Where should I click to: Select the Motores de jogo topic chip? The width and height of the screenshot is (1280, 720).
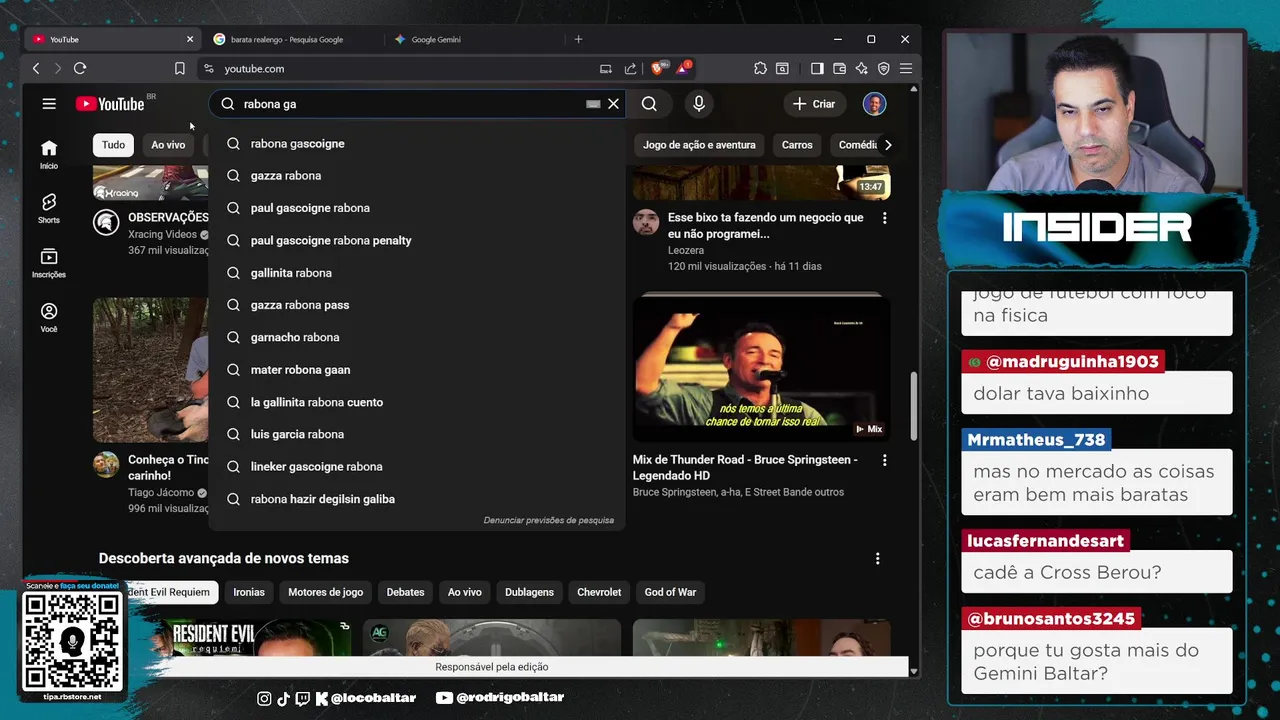(x=326, y=592)
